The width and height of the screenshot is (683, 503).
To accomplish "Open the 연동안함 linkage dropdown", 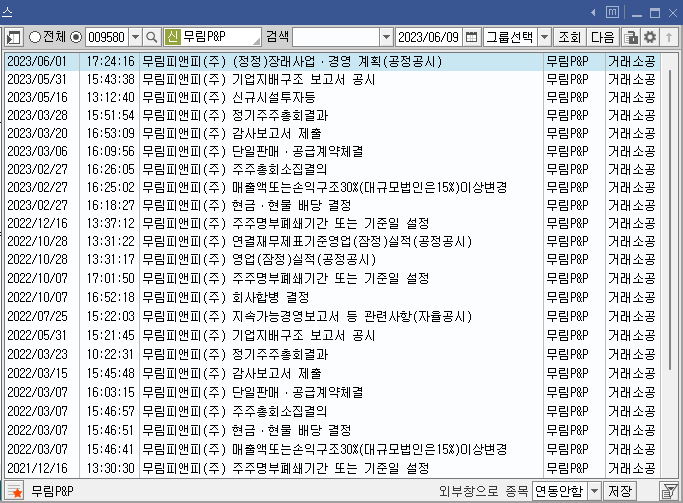I will pos(594,491).
